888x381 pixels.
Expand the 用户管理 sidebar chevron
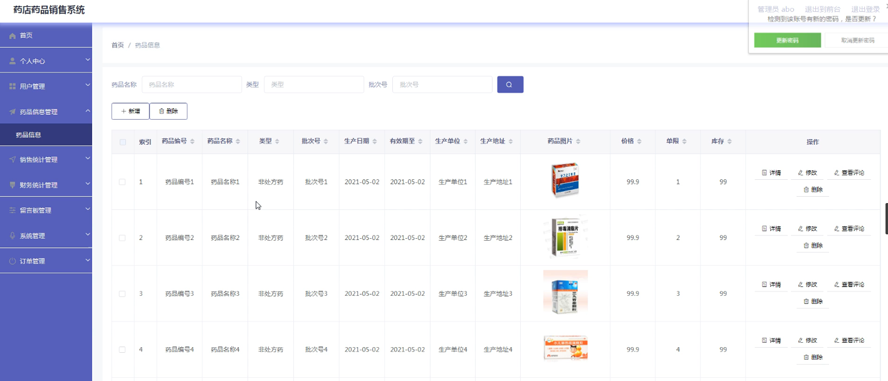pyautogui.click(x=88, y=85)
